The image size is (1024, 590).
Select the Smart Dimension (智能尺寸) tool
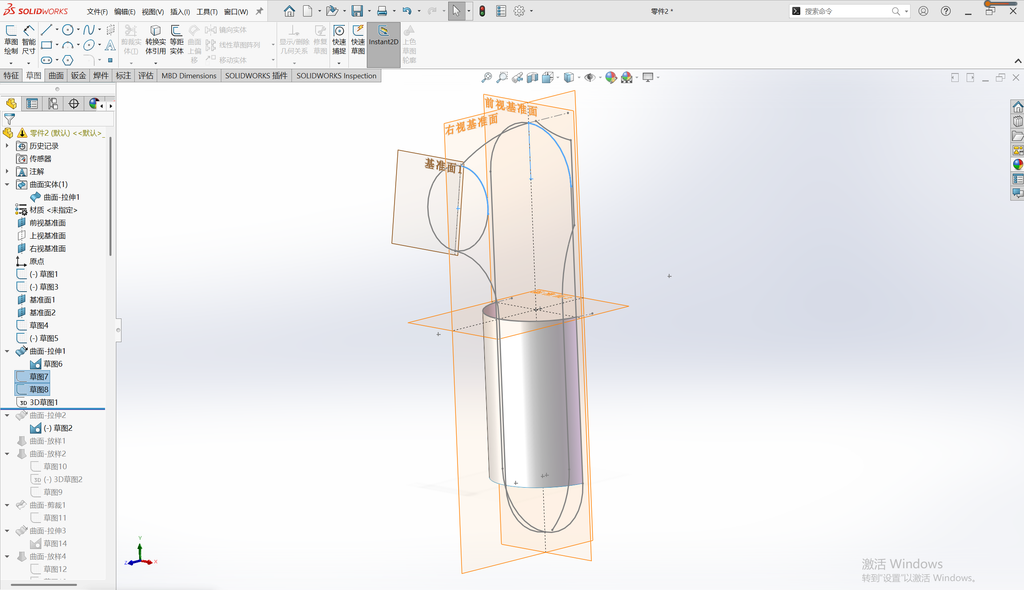coord(29,40)
